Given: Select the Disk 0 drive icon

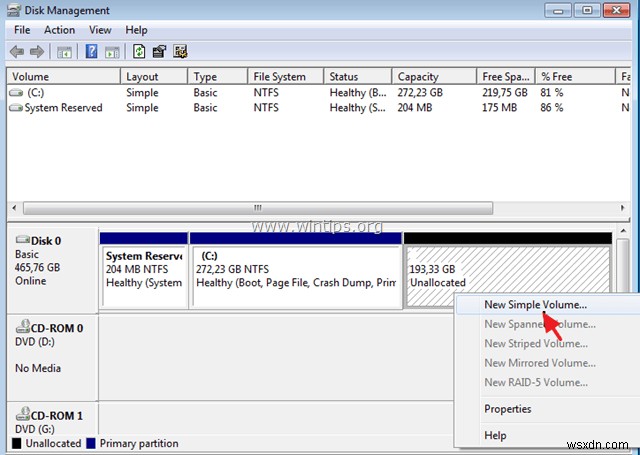Looking at the screenshot, I should pos(23,240).
